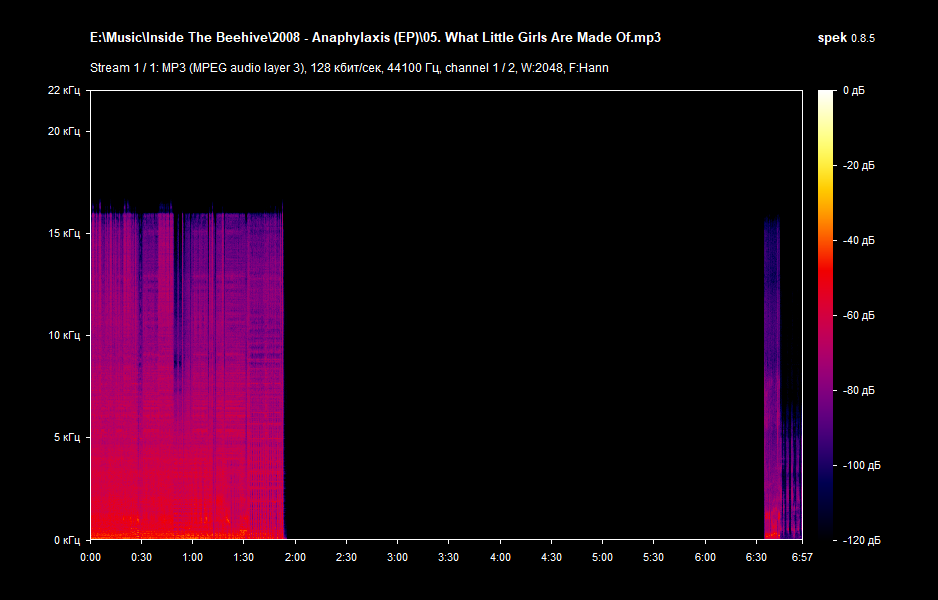Click the -20 дБ level label
This screenshot has width=938, height=600.
(x=858, y=166)
